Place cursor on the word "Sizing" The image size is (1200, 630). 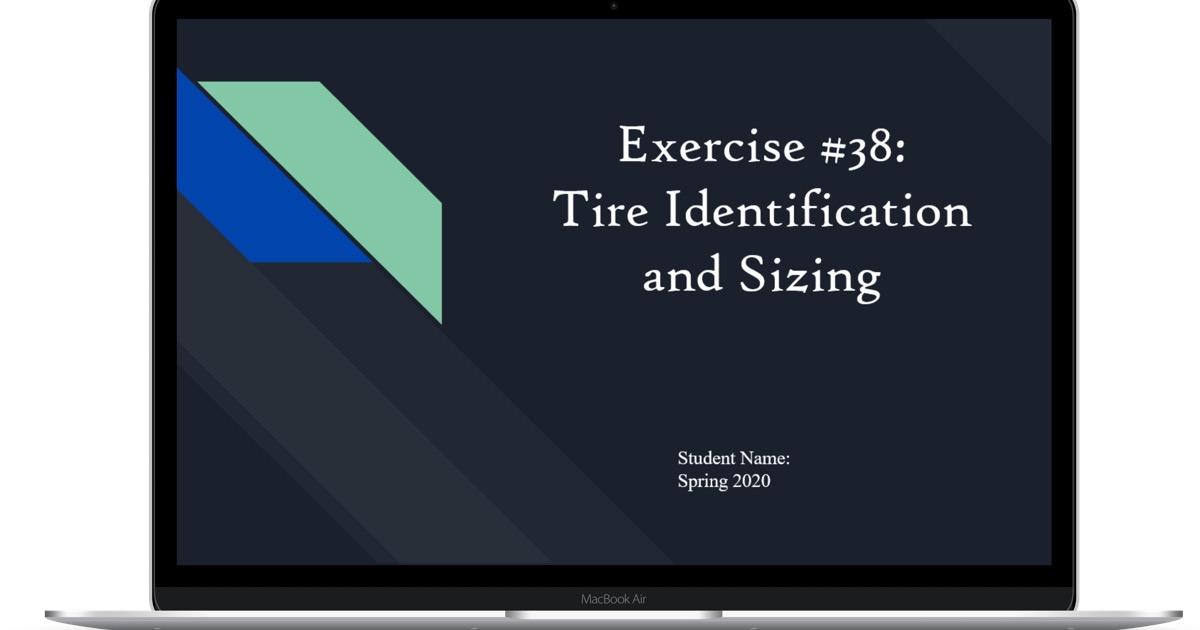810,277
